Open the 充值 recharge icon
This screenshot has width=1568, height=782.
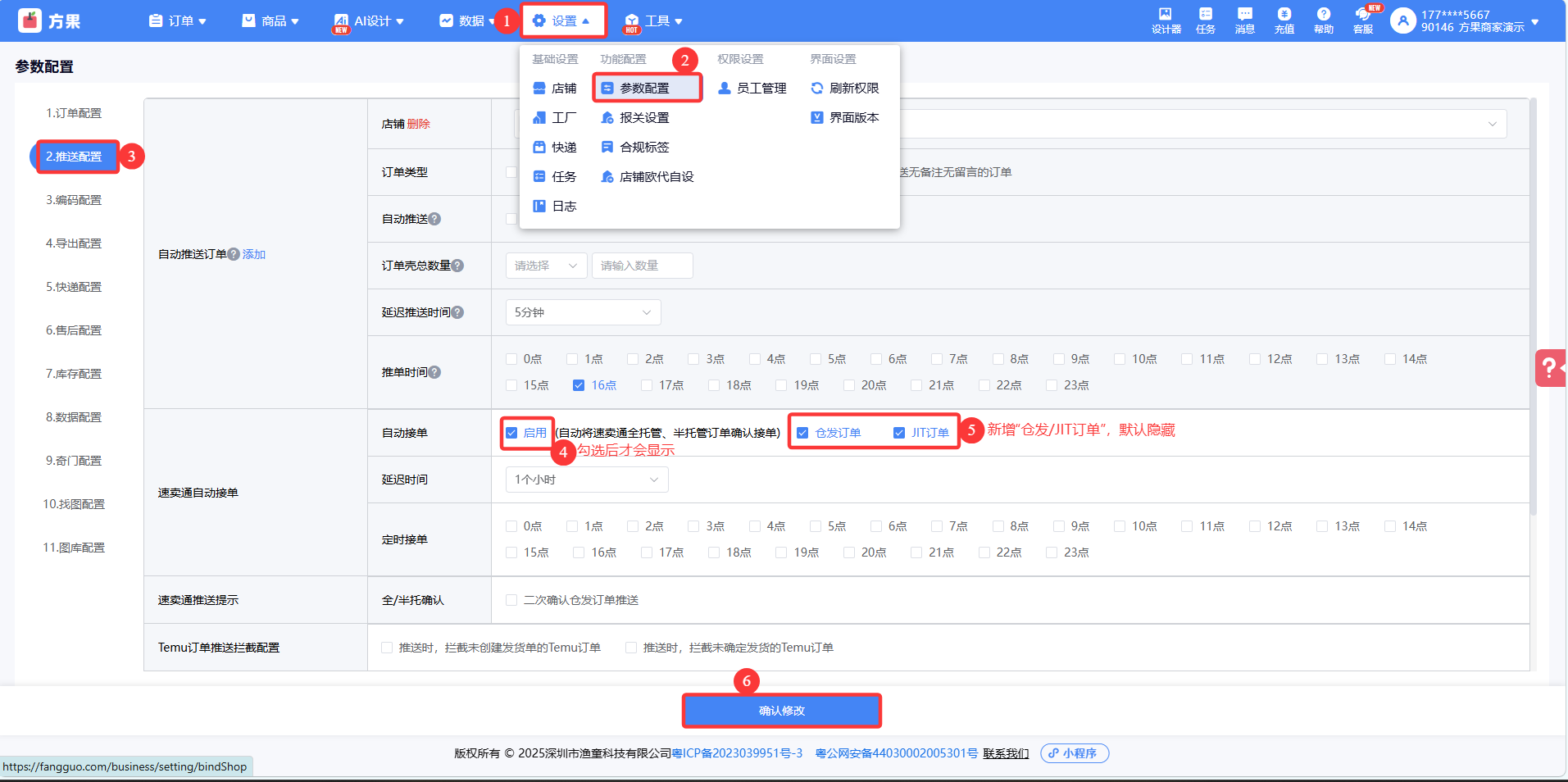coord(1284,20)
